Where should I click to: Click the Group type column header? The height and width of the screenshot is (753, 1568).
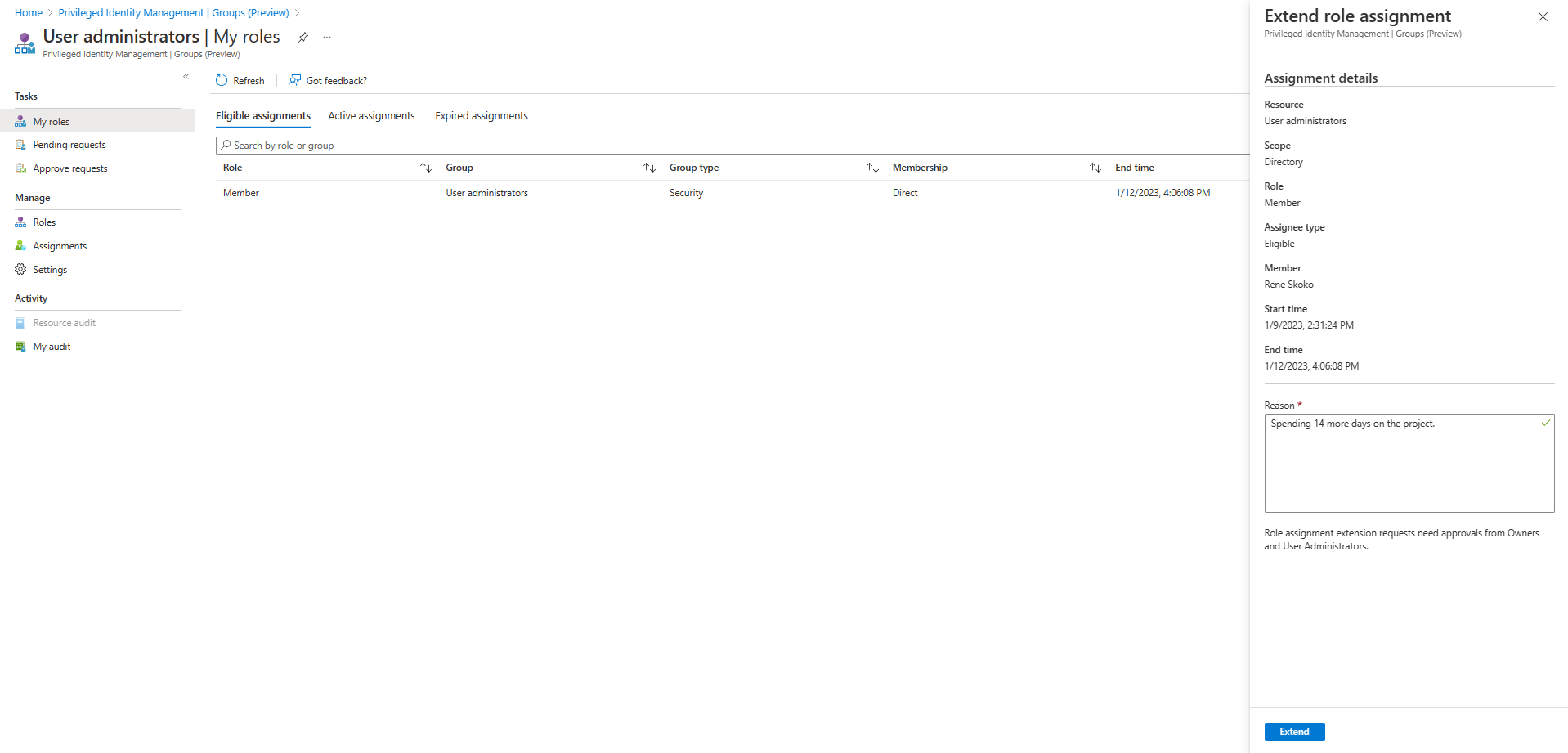(x=694, y=168)
